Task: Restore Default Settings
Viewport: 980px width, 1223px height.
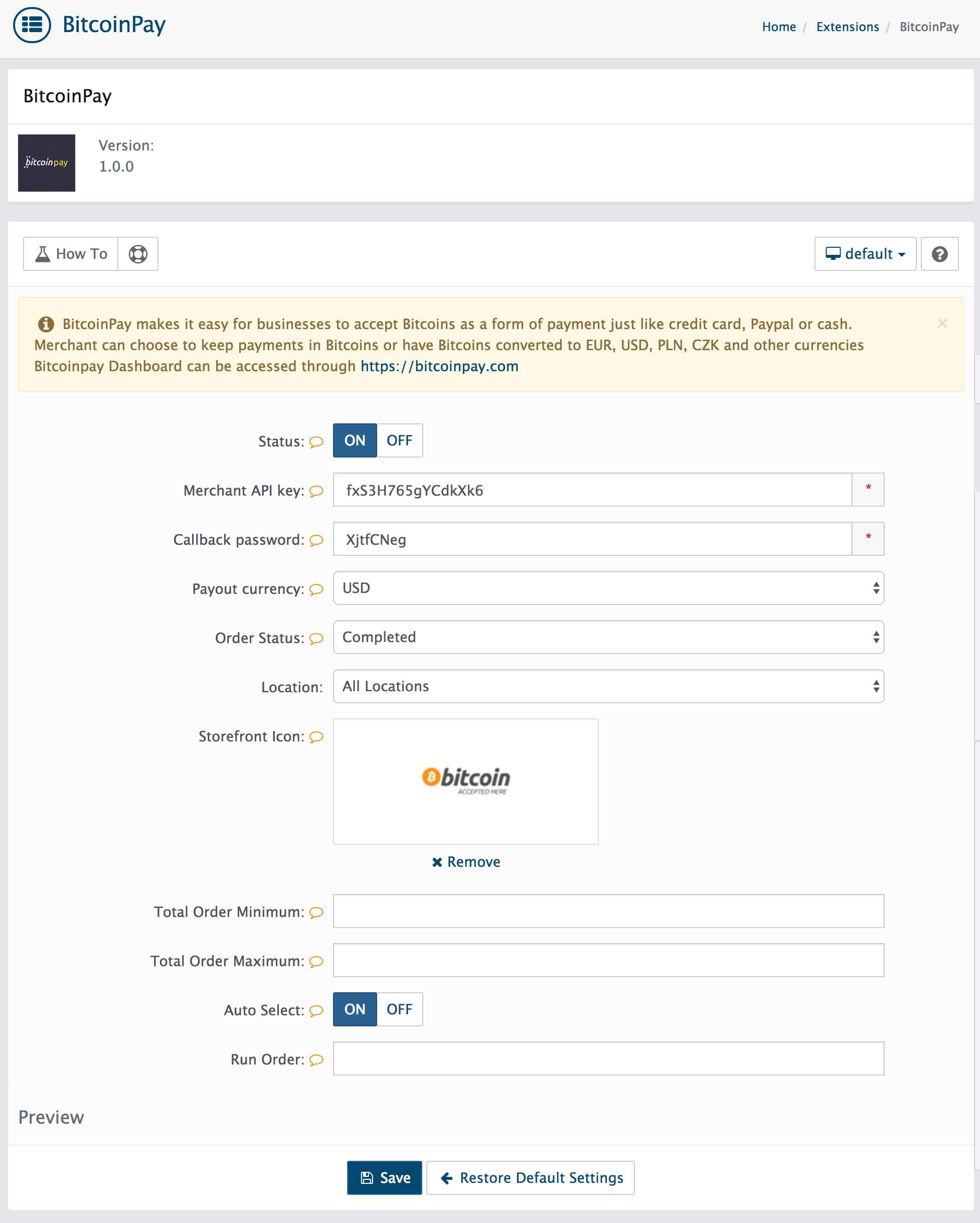Action: pos(530,1178)
